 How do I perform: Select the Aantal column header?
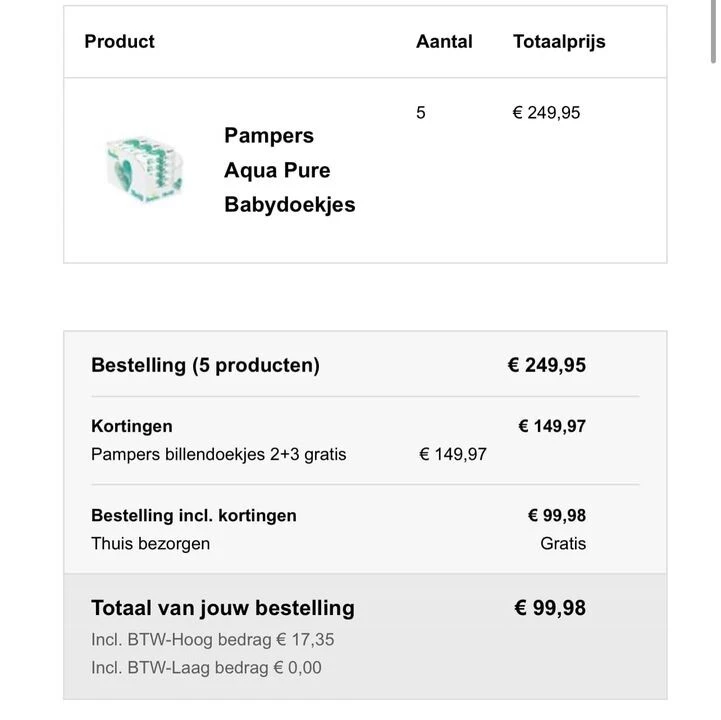pos(444,41)
